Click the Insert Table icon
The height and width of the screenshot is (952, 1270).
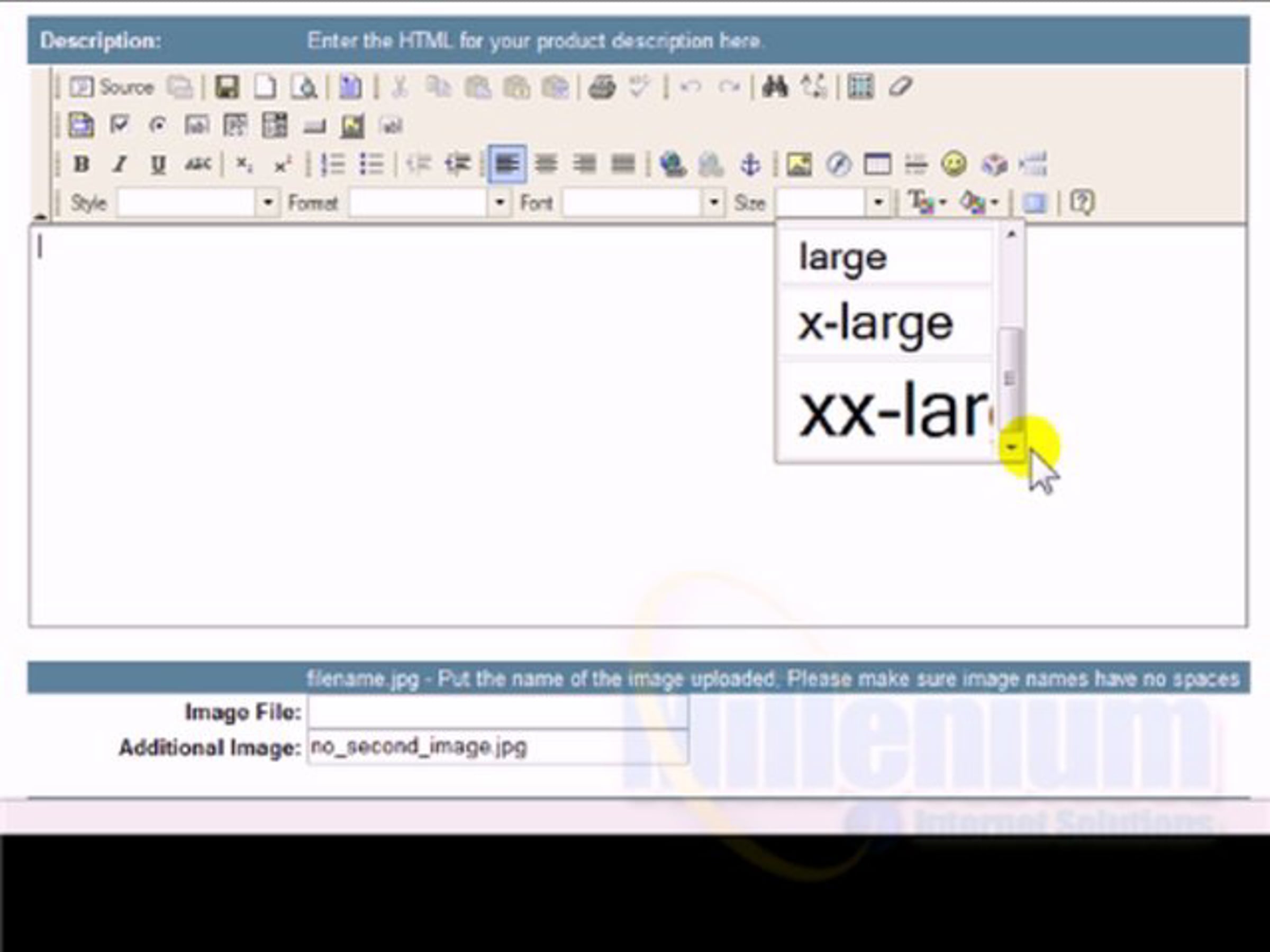[x=877, y=164]
